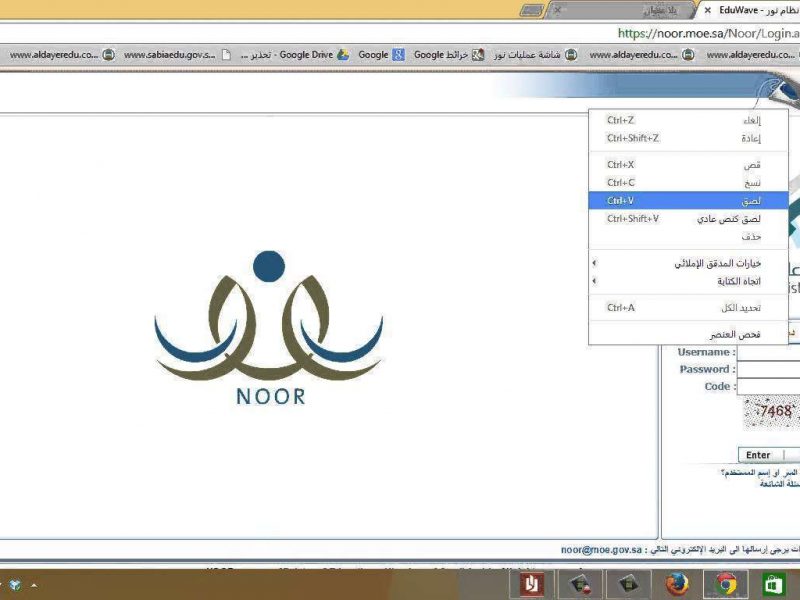Viewport: 800px width, 600px height.
Task: Open Firefox from the taskbar
Action: point(676,584)
